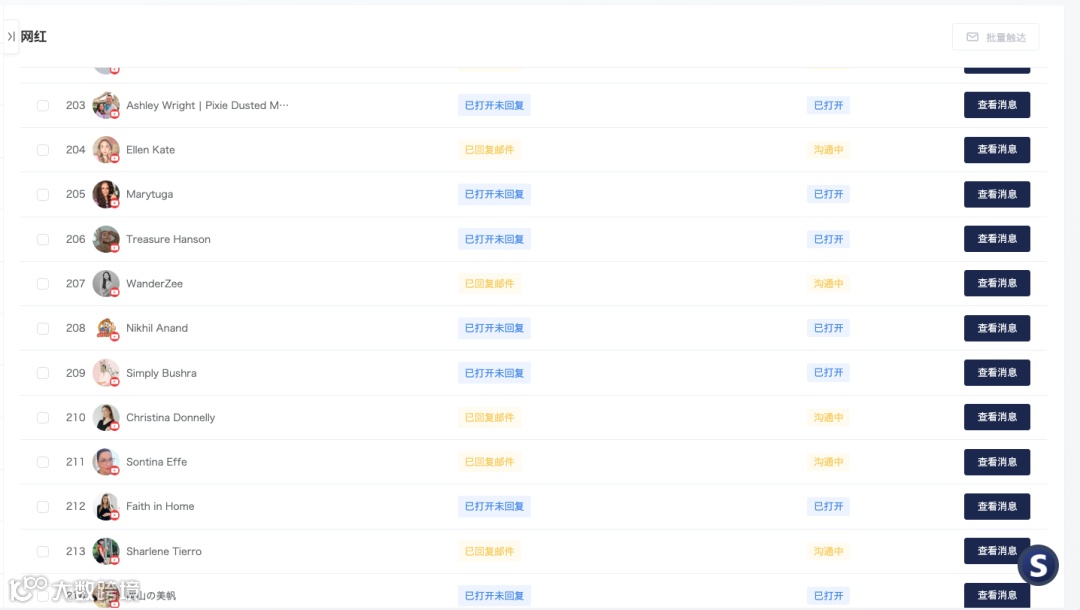1080x610 pixels.
Task: Tick the checkbox for row 203
Action: coord(43,105)
